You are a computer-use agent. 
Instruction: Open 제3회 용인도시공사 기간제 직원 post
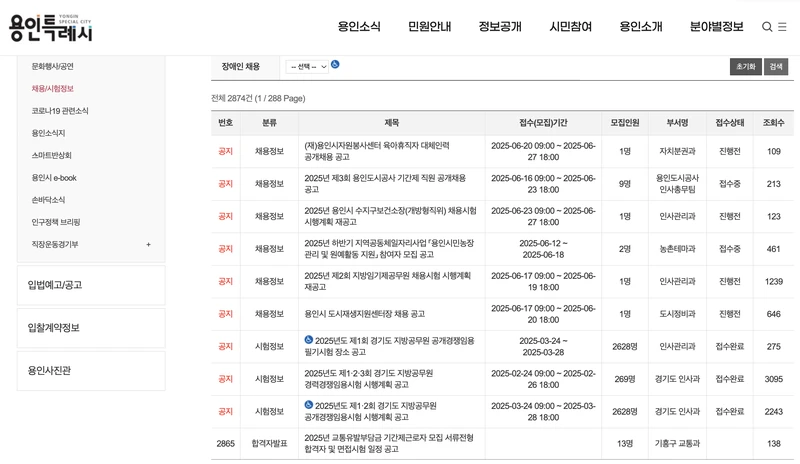pyautogui.click(x=385, y=184)
